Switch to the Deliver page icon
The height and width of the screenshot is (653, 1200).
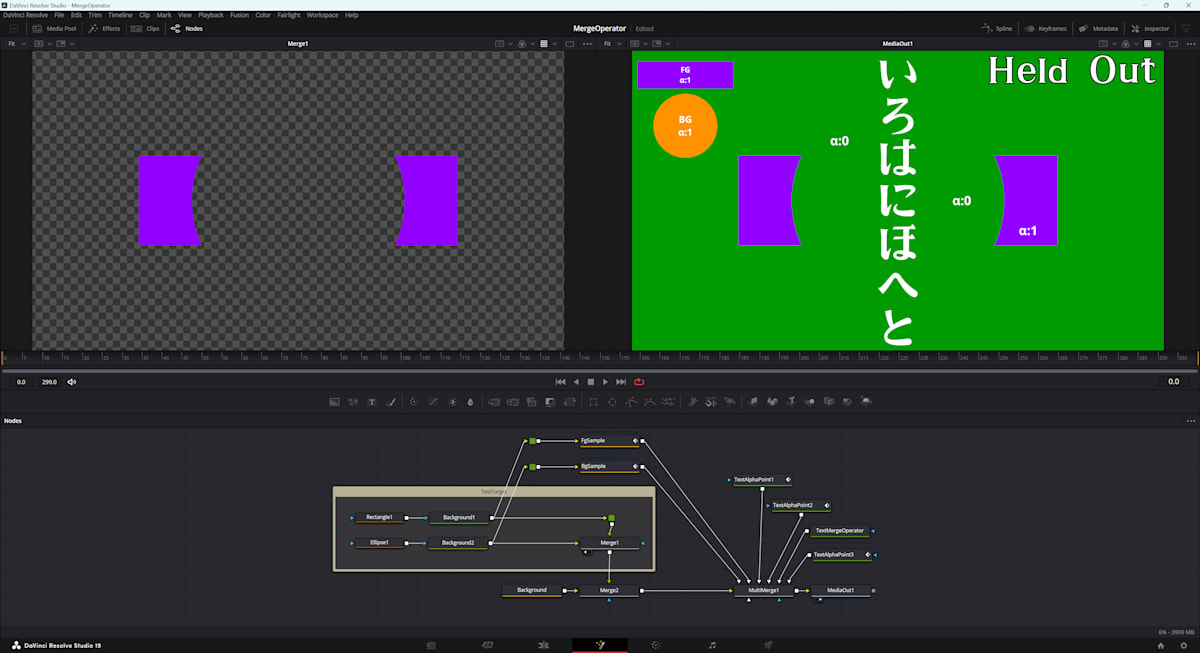point(768,645)
